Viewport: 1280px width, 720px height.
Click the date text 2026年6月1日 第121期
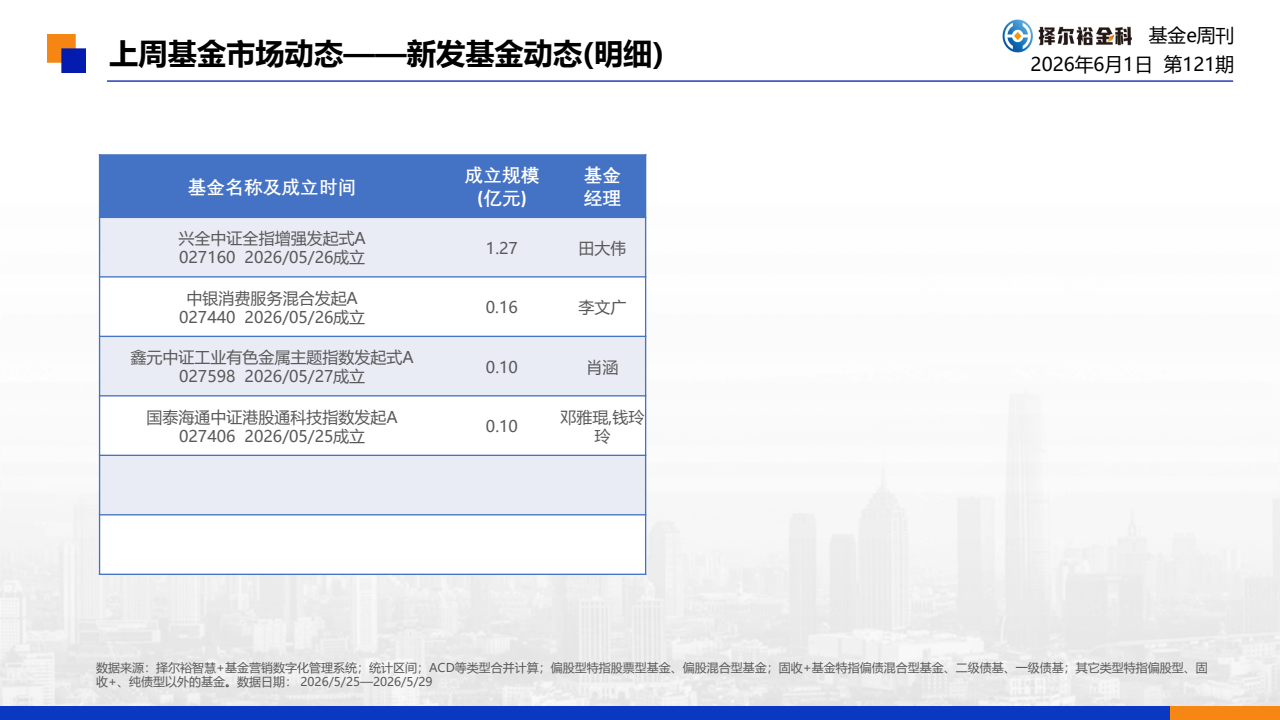[1132, 64]
